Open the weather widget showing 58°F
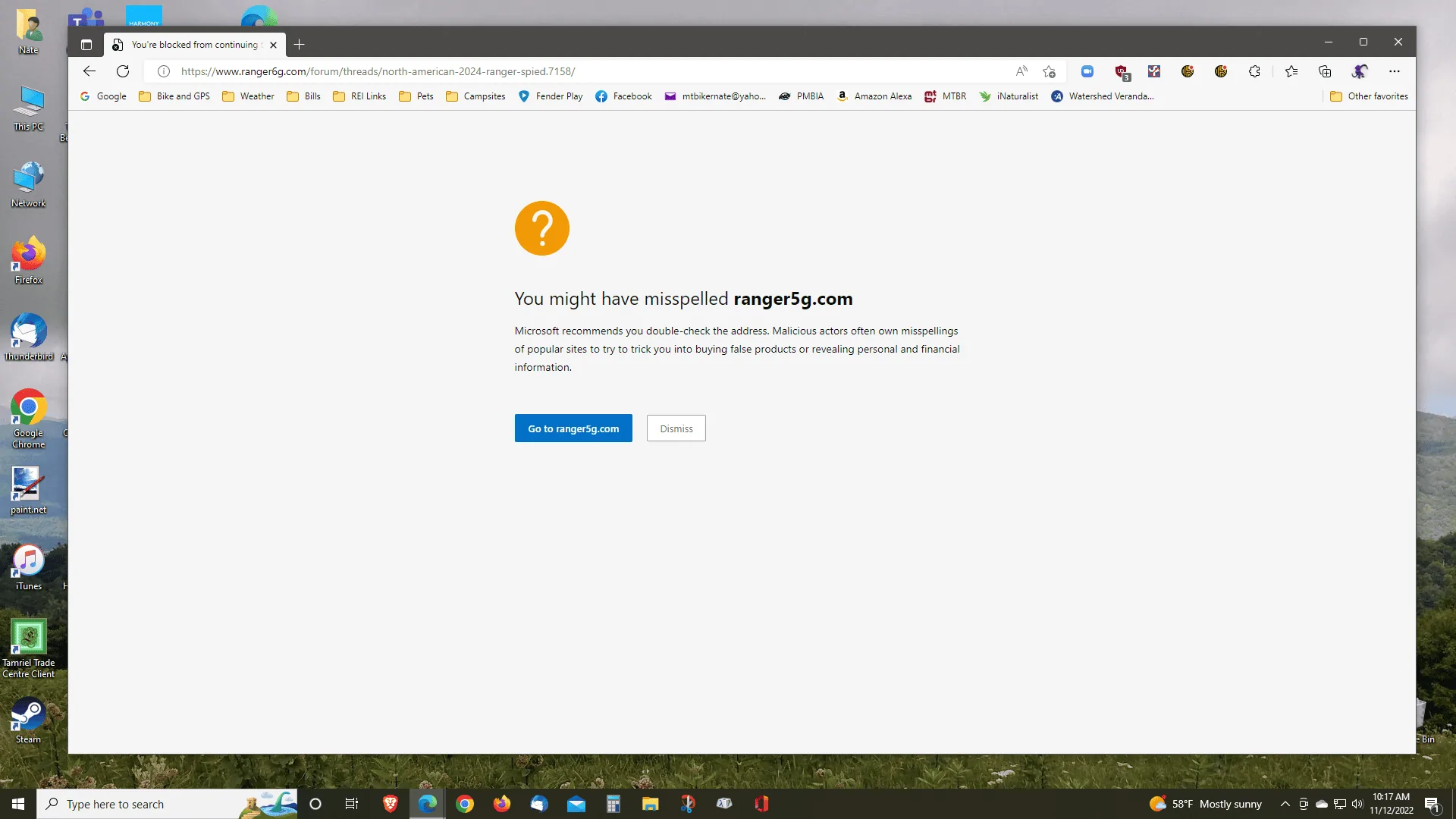 1206,804
